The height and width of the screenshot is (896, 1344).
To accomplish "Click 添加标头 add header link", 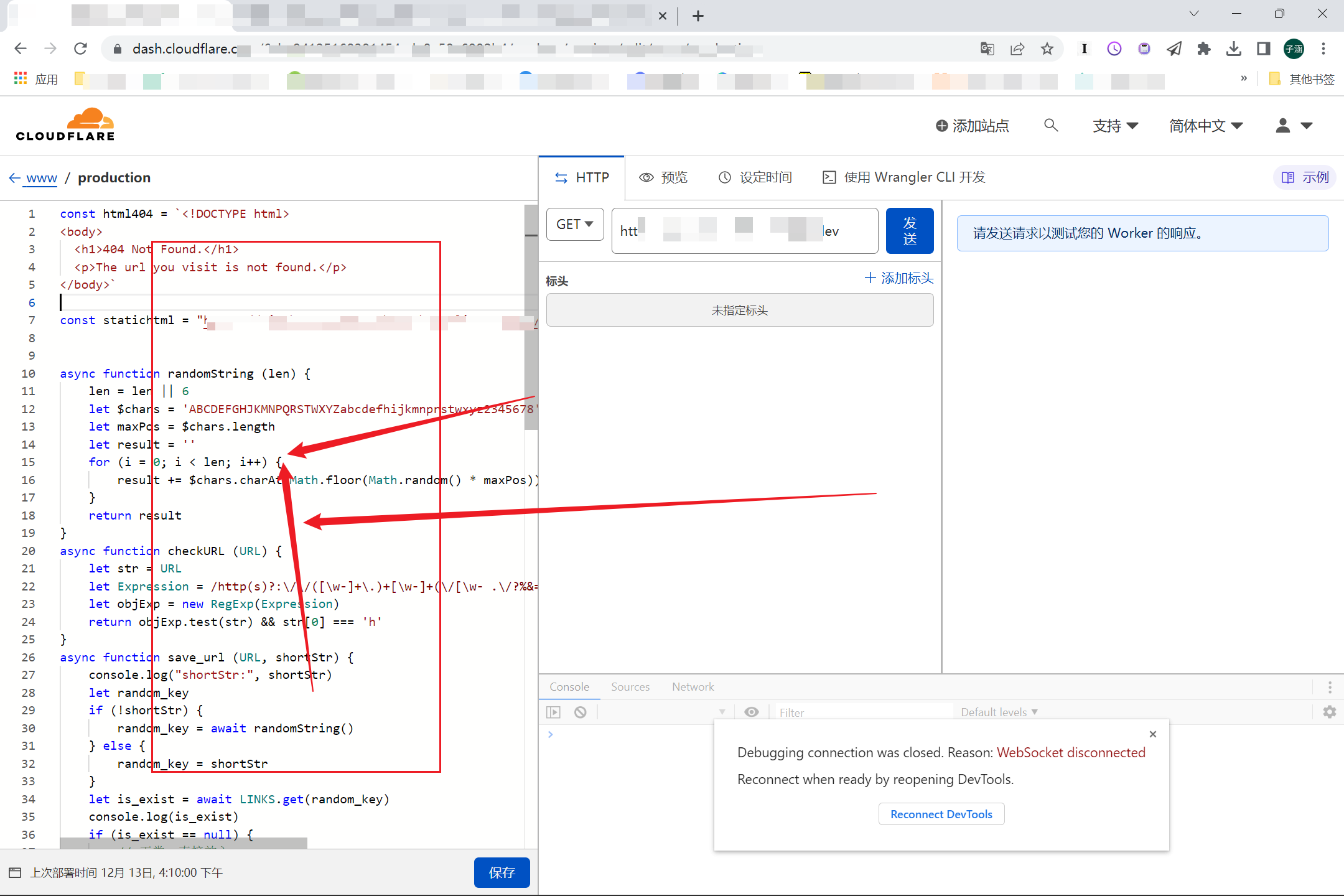I will (x=899, y=278).
